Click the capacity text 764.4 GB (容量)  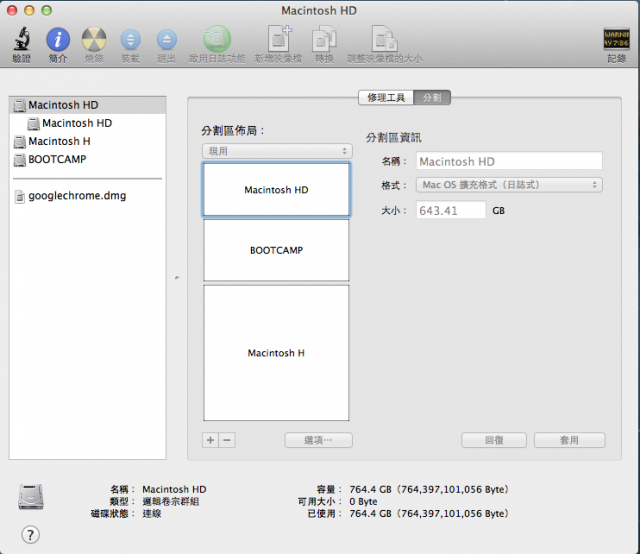(x=429, y=489)
